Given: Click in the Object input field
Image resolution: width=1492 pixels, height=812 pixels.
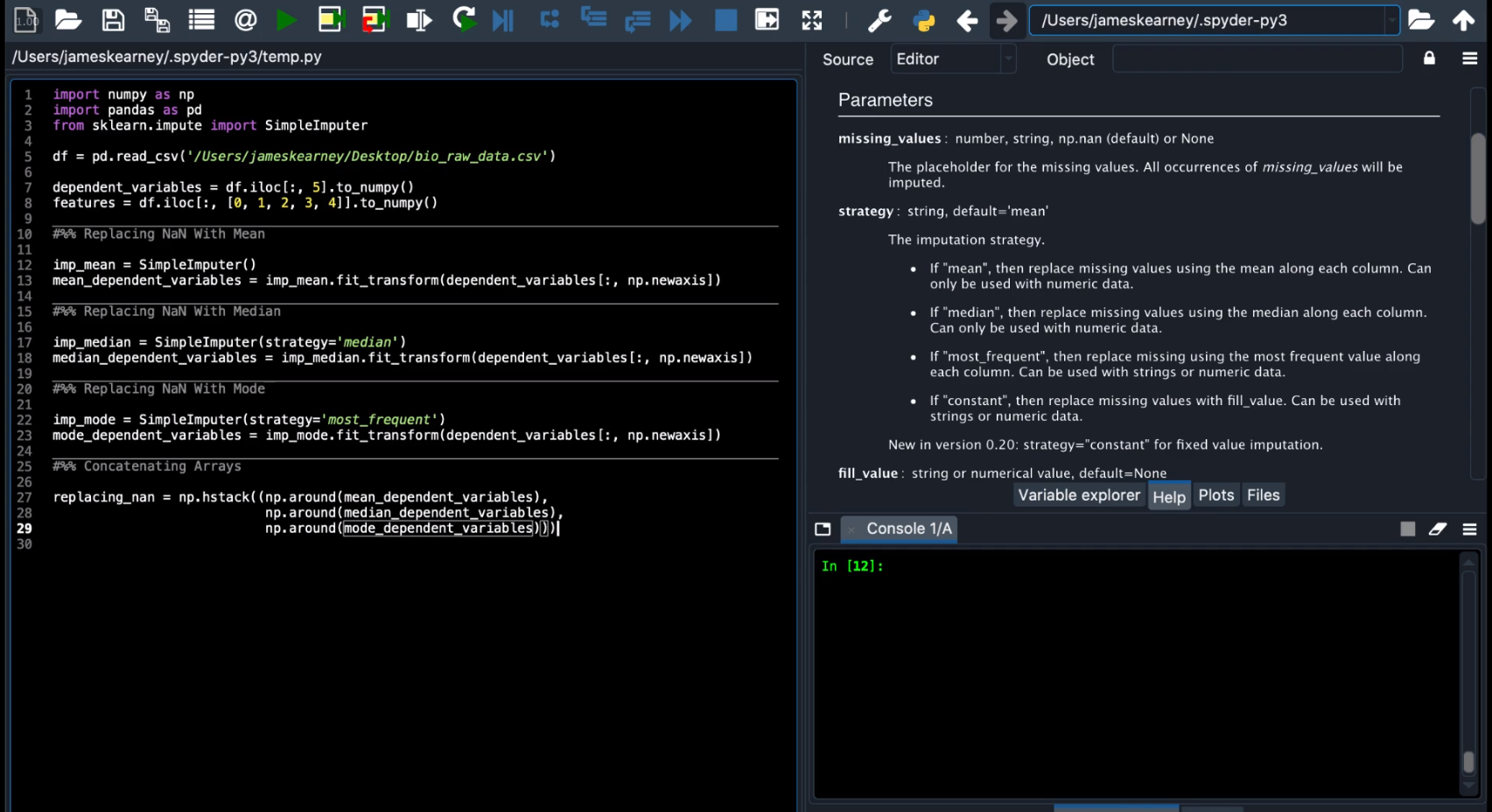Looking at the screenshot, I should coord(1257,59).
